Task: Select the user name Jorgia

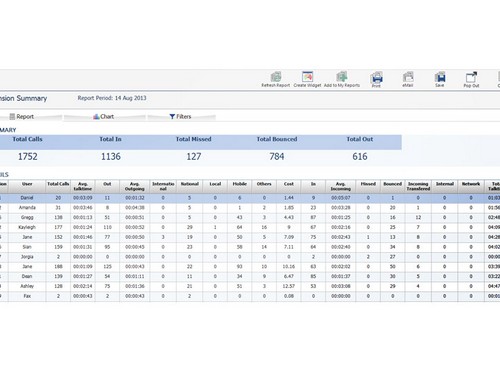Action: (27, 257)
